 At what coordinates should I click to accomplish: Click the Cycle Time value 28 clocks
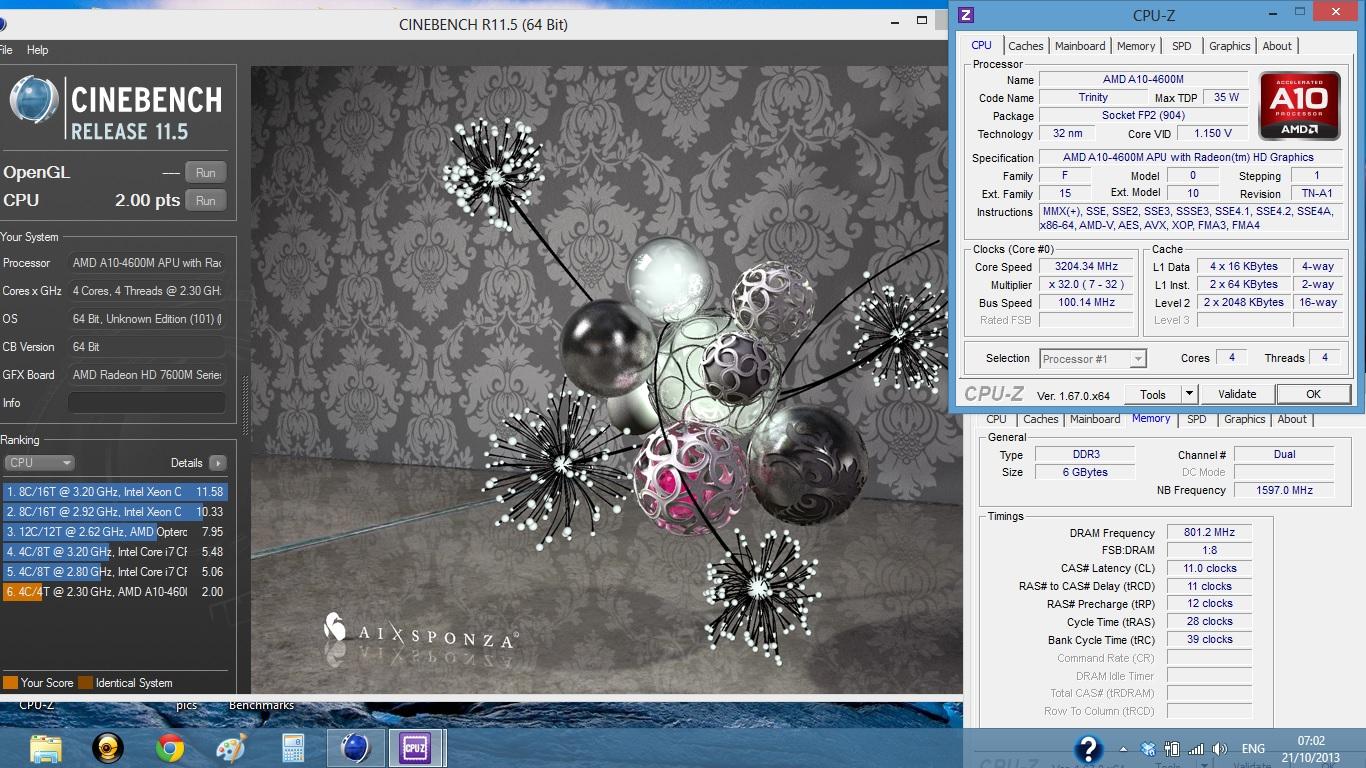[x=1209, y=622]
